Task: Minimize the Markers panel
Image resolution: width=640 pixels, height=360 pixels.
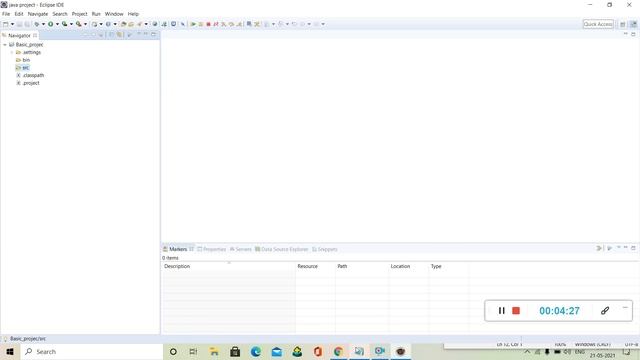Action: point(626,248)
